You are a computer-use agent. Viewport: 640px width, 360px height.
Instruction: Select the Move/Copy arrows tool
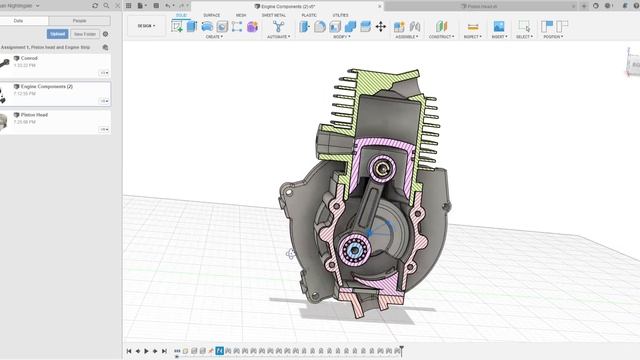coord(381,27)
